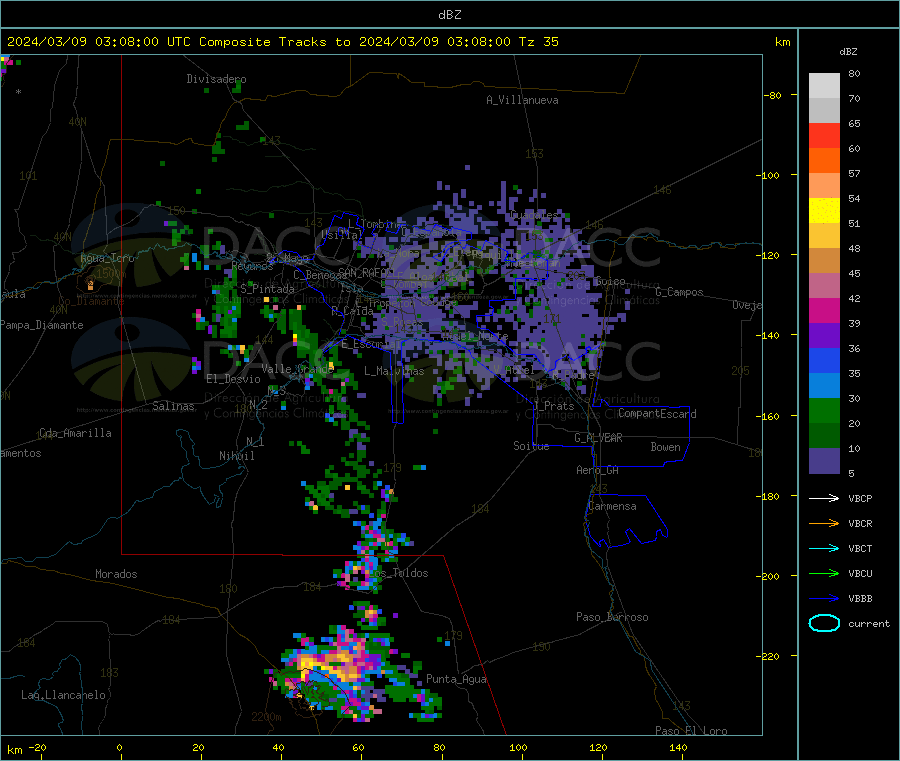
Task: Click the Composite Tracks timestamp header
Action: [282, 42]
